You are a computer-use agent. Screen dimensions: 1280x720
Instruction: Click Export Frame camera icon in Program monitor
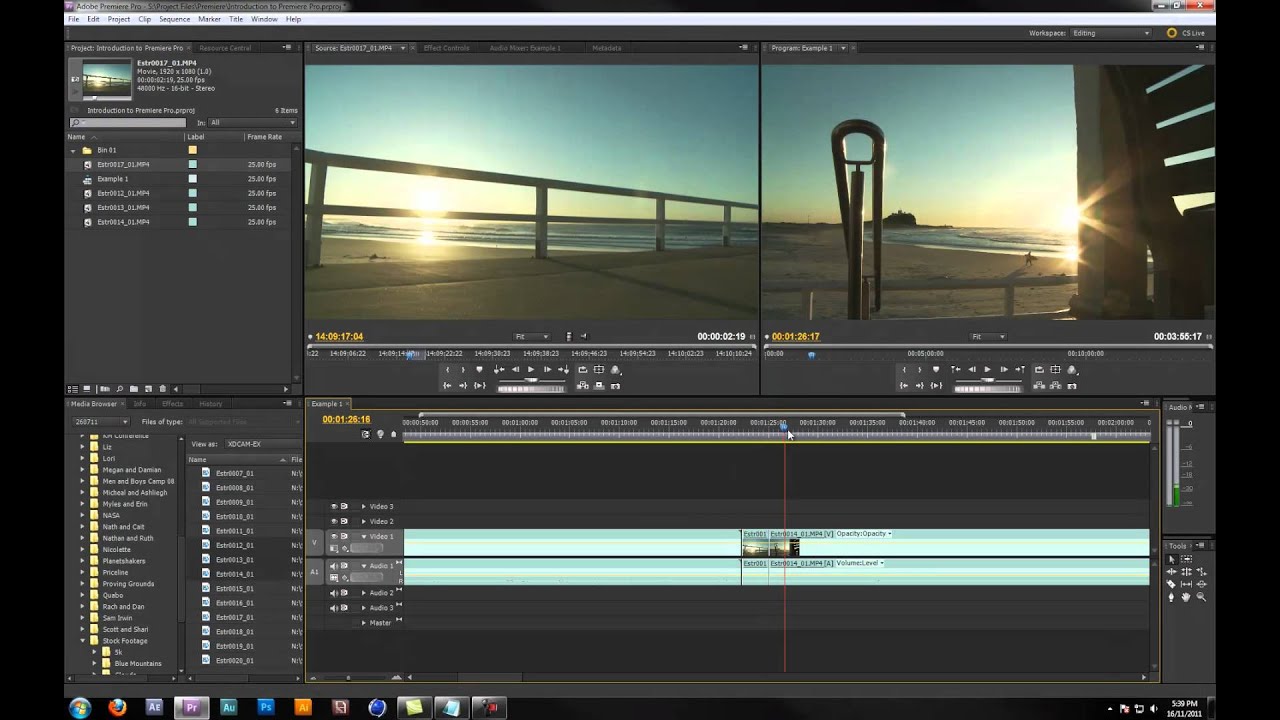pos(1071,385)
